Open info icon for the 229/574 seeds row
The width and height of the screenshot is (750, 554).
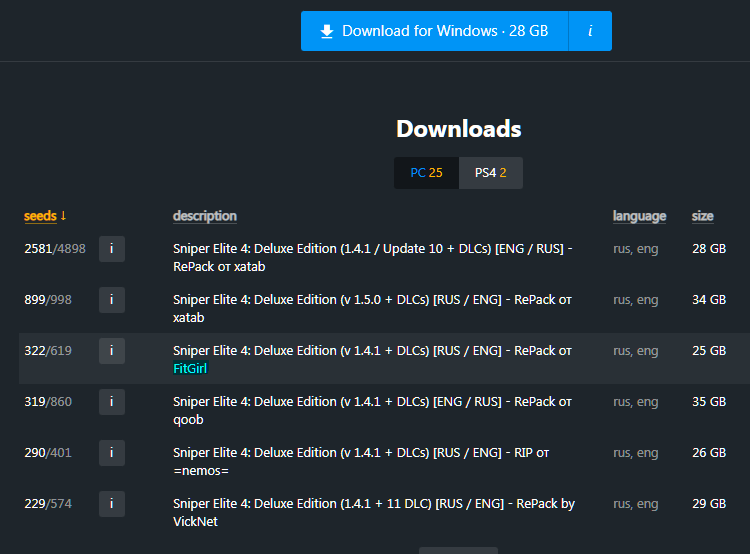tap(112, 504)
